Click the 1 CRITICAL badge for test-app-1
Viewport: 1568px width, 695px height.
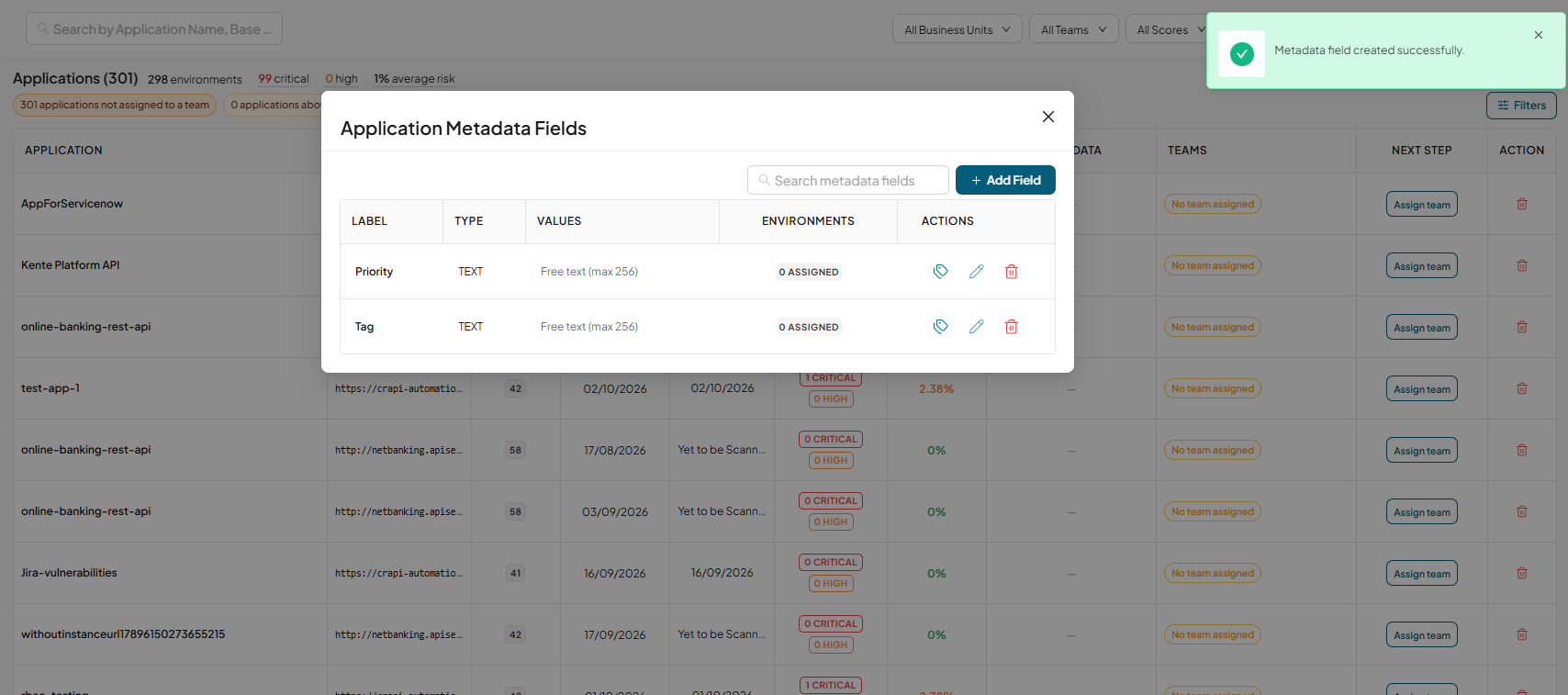pyautogui.click(x=831, y=377)
